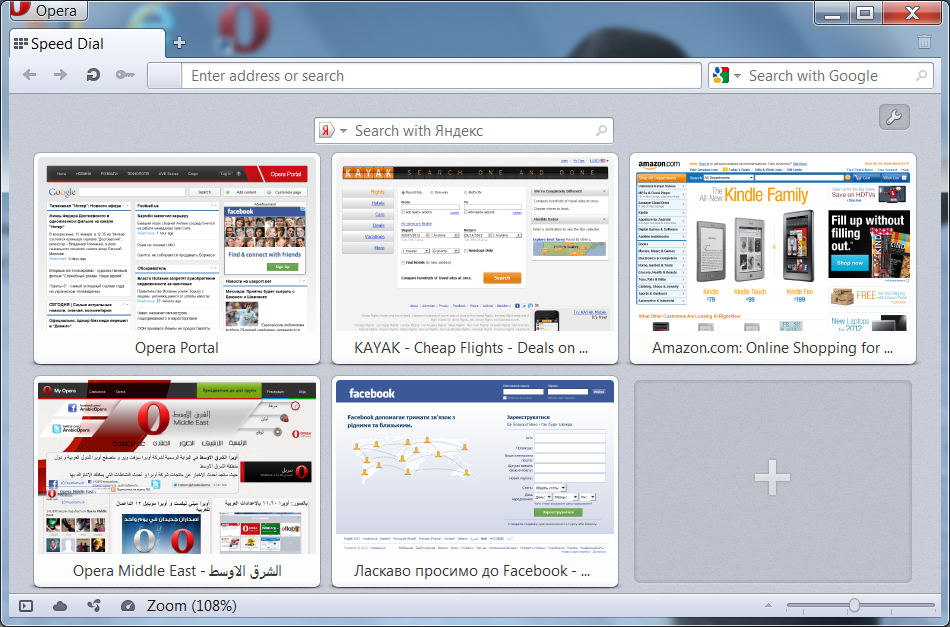Open Opera Link cloud icon
950x627 pixels.
click(60, 606)
